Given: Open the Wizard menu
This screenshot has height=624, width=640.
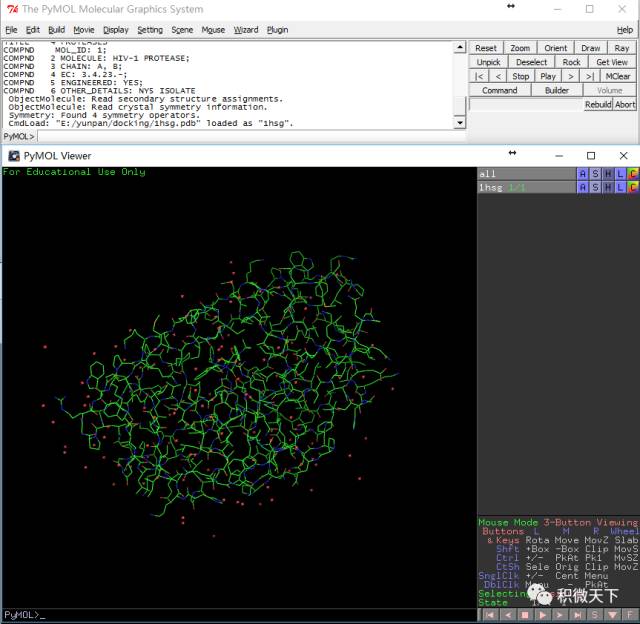Looking at the screenshot, I should pos(246,30).
